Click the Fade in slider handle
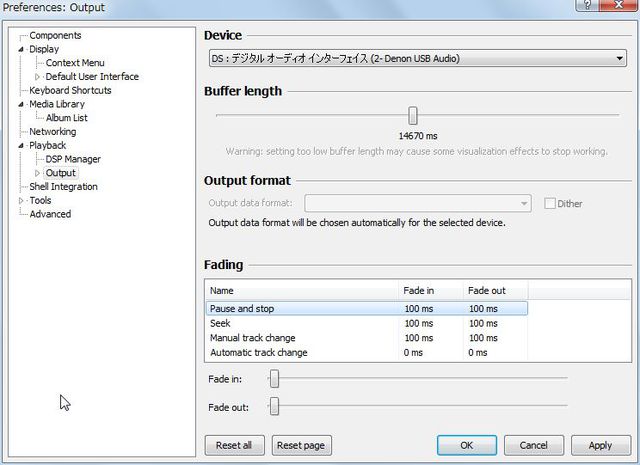The height and width of the screenshot is (465, 640). [274, 379]
